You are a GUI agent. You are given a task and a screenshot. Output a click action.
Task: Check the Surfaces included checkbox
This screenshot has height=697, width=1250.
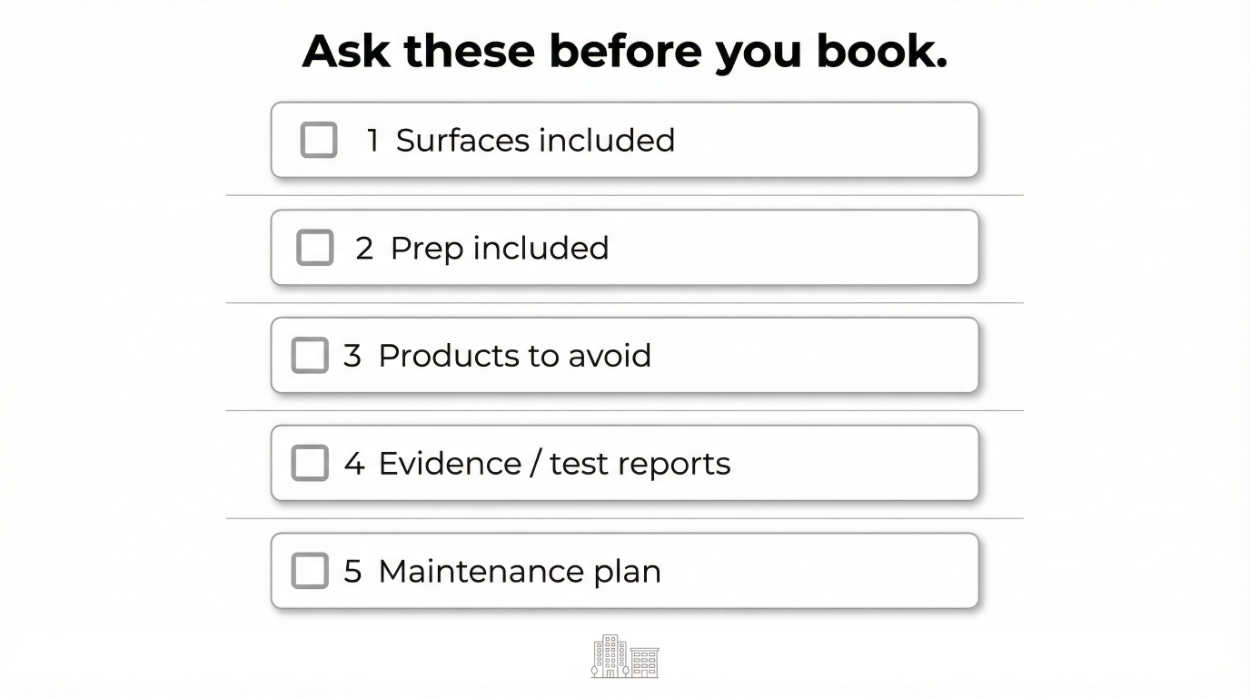pos(319,140)
